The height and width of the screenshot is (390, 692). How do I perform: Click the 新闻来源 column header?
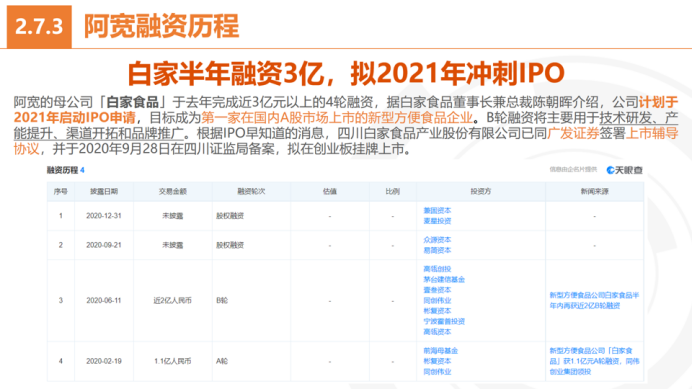[x=594, y=191]
